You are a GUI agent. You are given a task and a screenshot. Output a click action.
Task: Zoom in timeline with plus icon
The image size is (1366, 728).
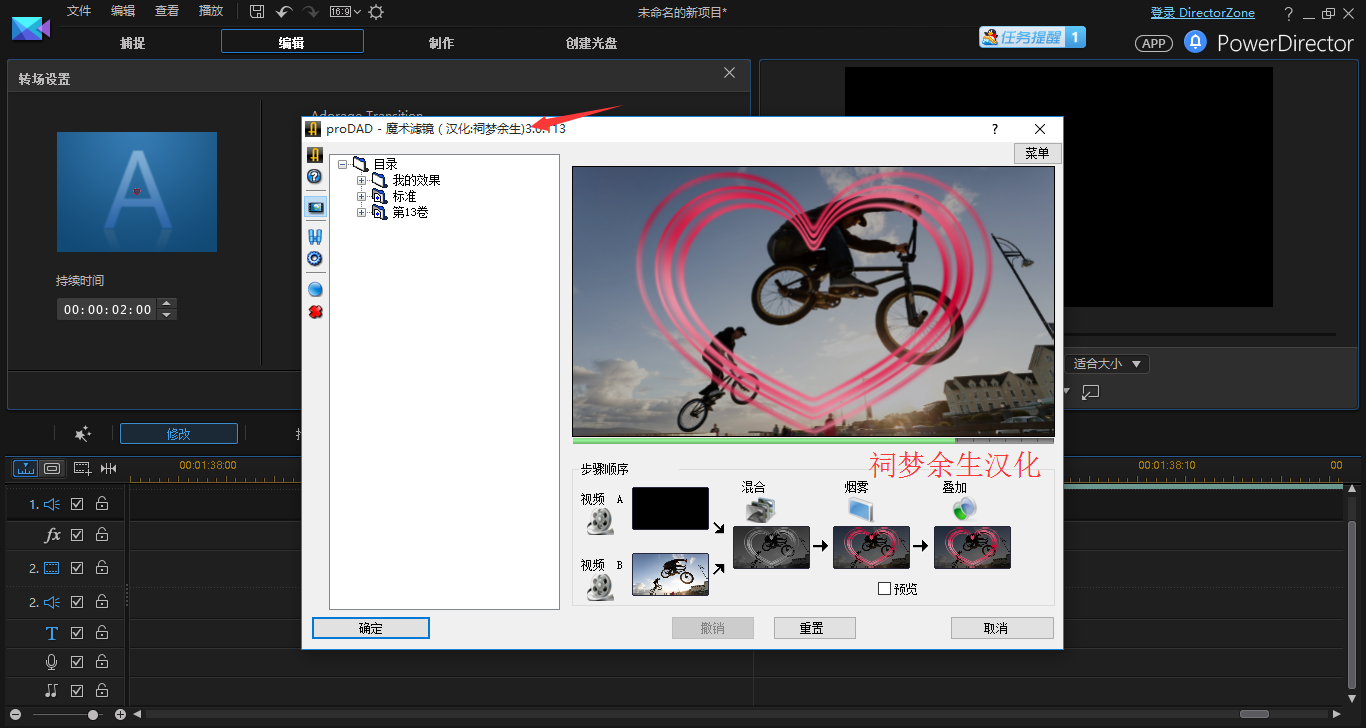tap(120, 714)
